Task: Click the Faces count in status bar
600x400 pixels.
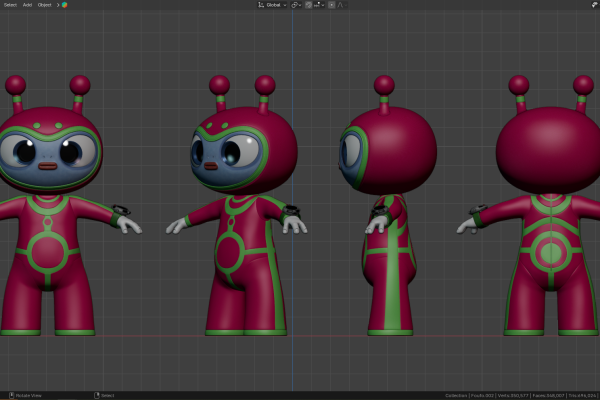Action: pyautogui.click(x=548, y=396)
